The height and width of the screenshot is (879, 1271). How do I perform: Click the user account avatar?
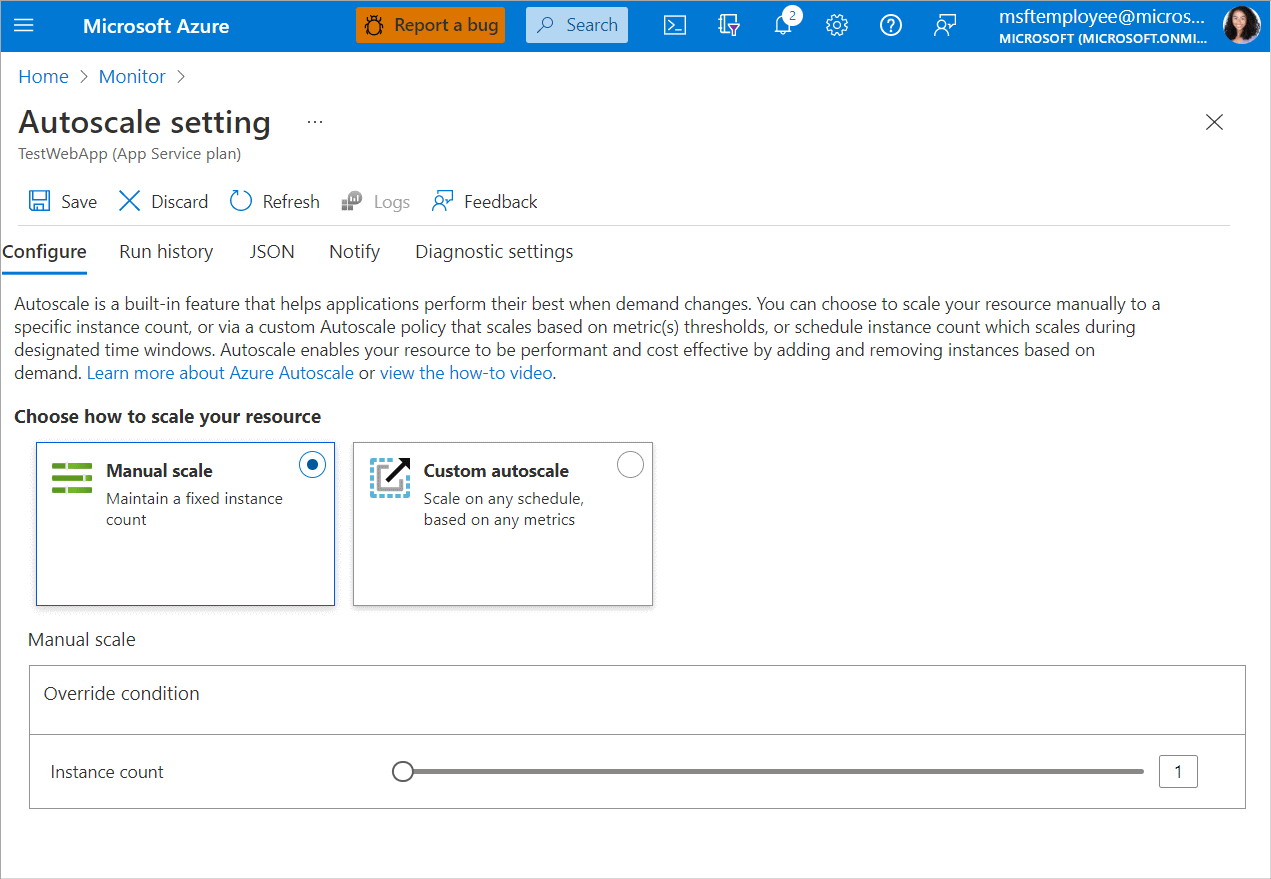[1242, 25]
